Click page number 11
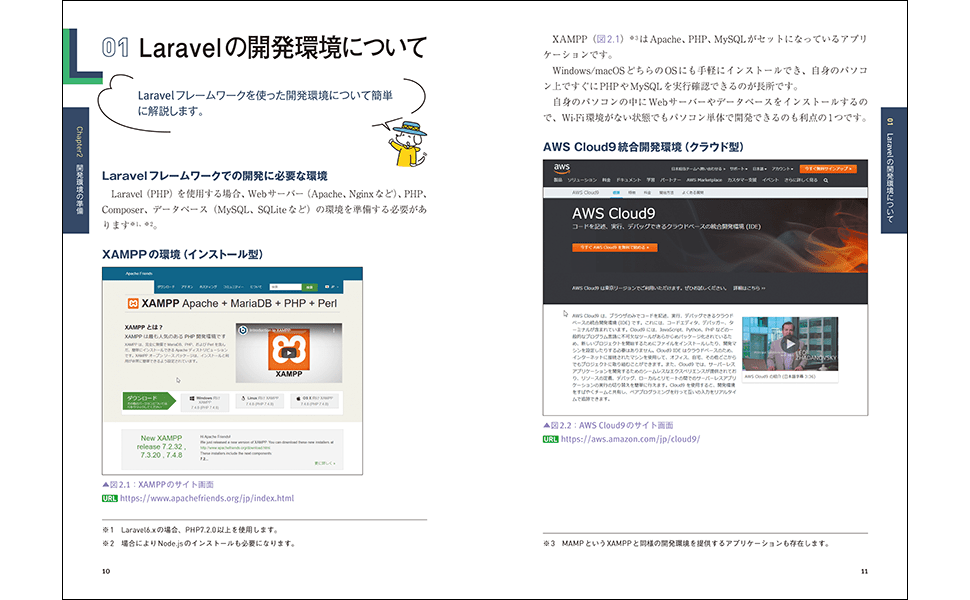The width and height of the screenshot is (970, 600). 864,571
